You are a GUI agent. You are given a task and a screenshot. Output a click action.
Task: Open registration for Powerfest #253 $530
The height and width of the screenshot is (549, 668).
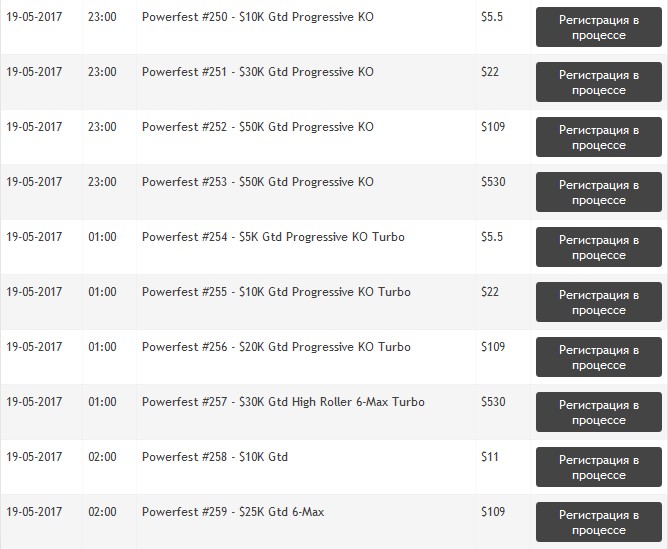point(599,192)
